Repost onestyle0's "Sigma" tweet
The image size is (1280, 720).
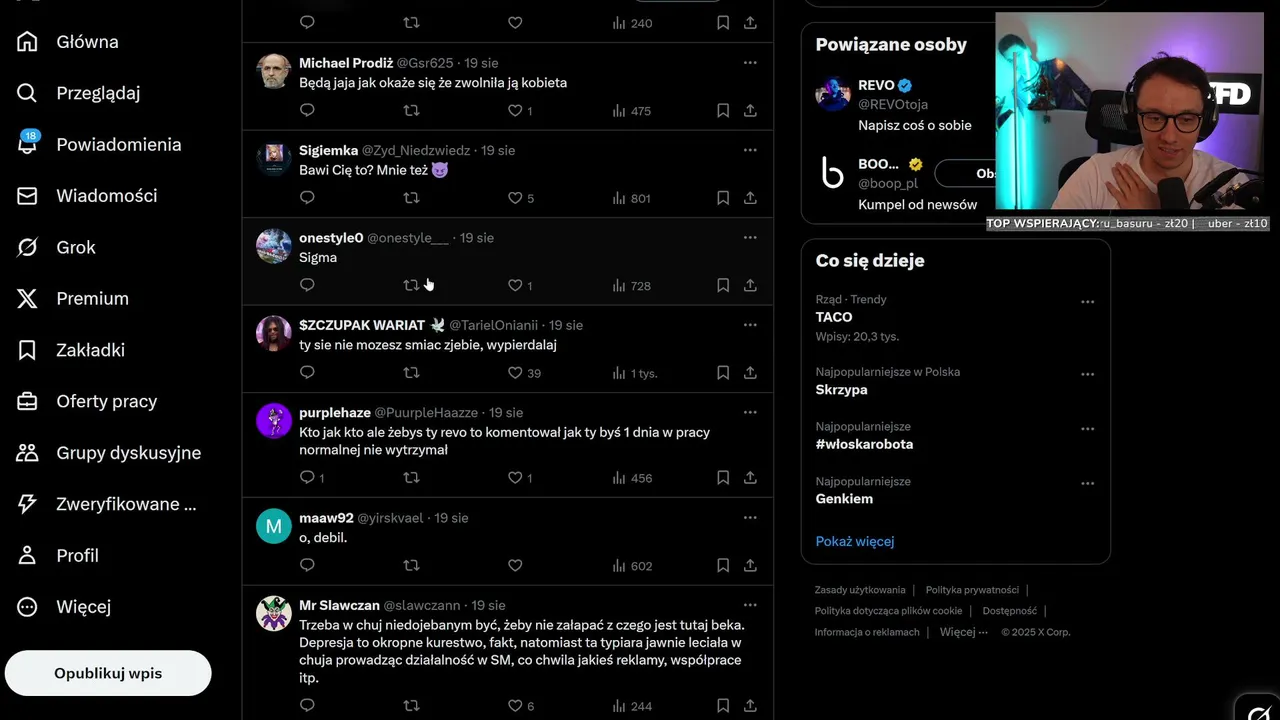[x=411, y=285]
